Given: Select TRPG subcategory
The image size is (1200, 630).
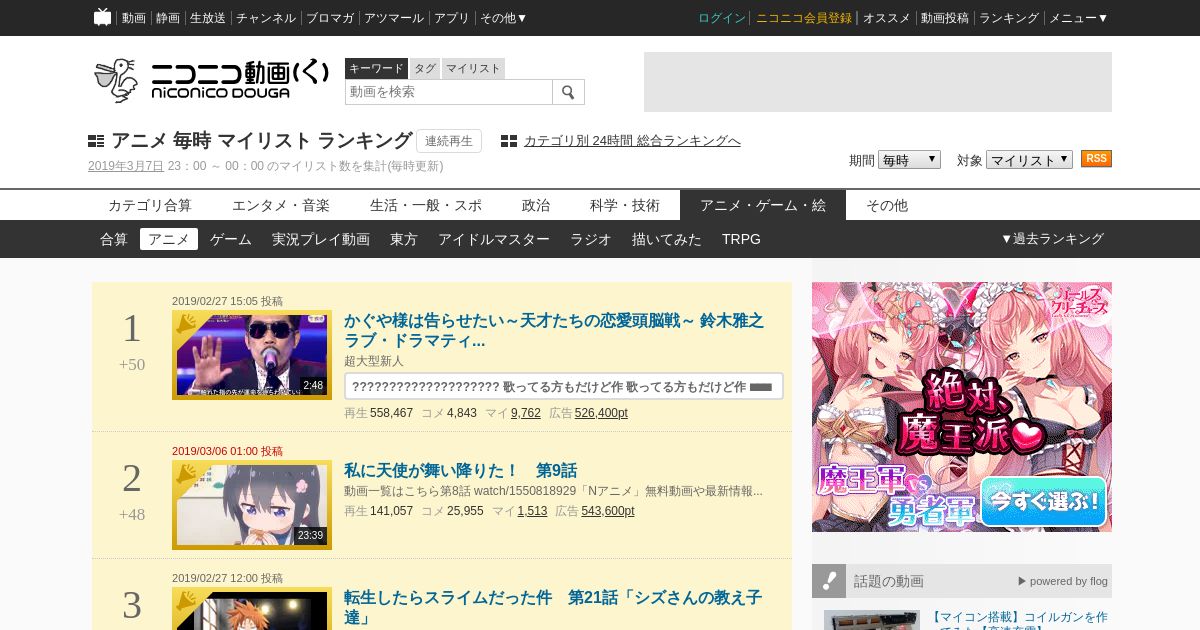Looking at the screenshot, I should click(x=741, y=239).
